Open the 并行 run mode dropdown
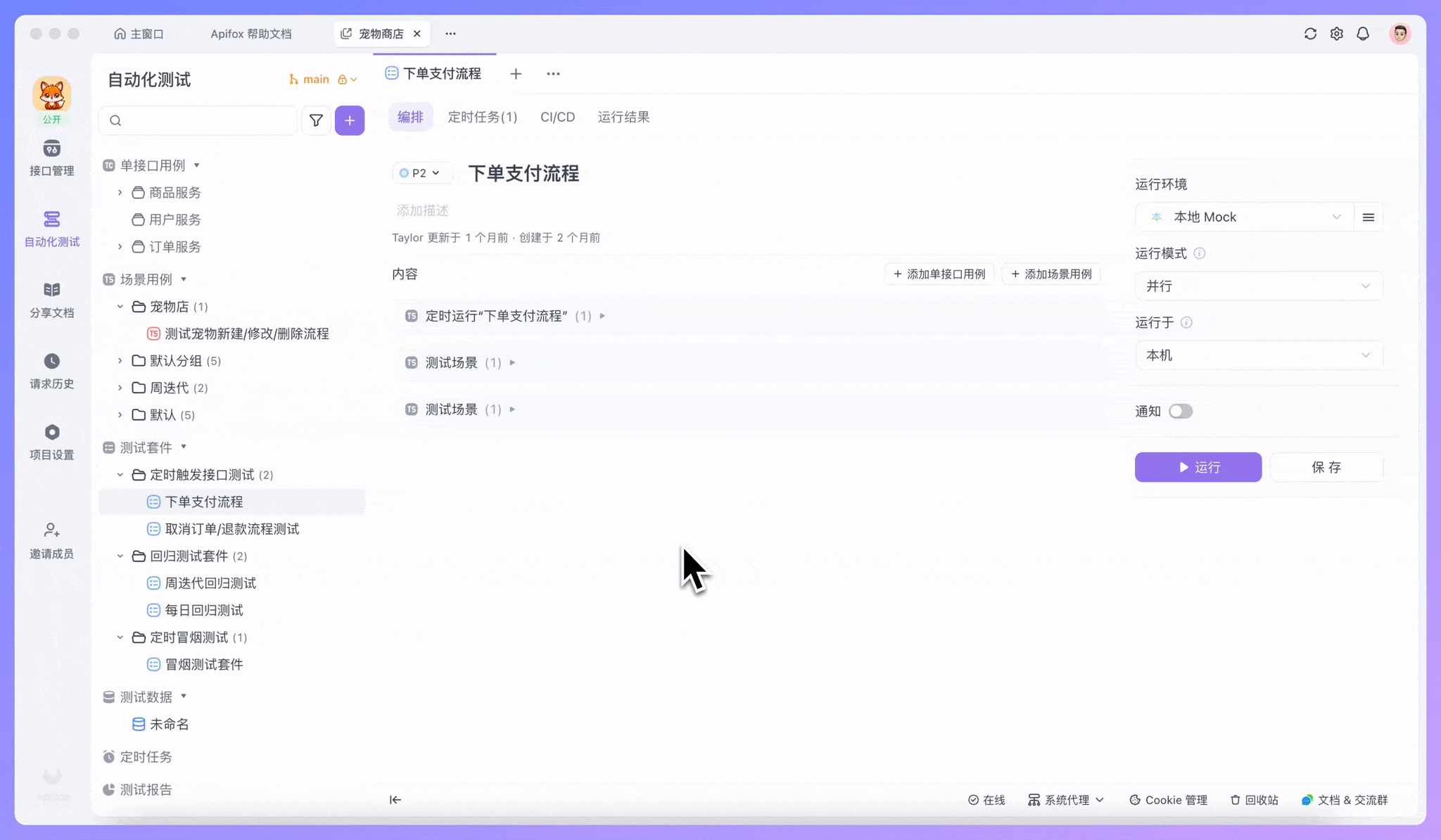Image resolution: width=1441 pixels, height=840 pixels. [x=1257, y=286]
